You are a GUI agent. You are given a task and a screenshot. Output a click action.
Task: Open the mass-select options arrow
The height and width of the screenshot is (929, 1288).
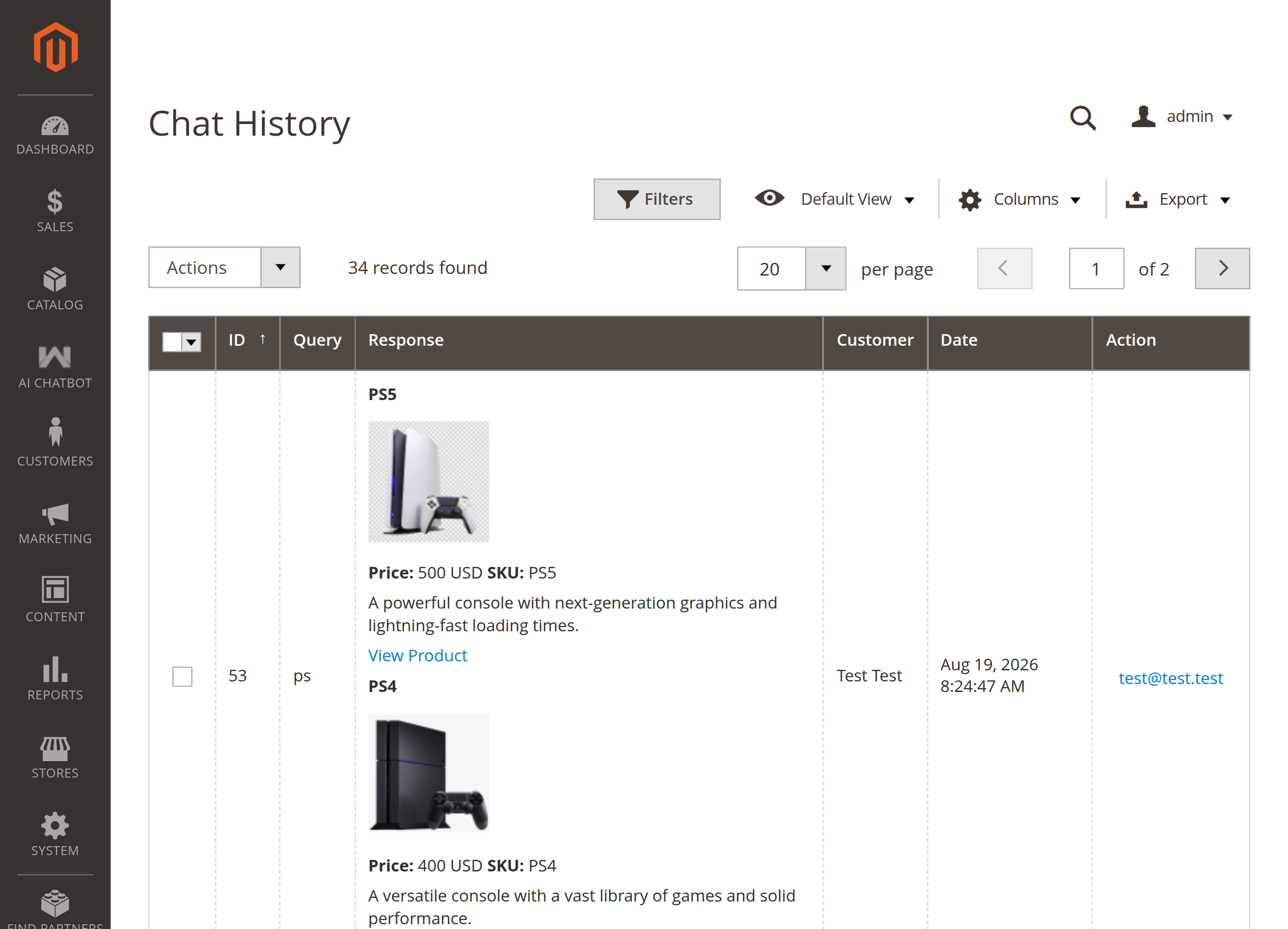coord(192,342)
